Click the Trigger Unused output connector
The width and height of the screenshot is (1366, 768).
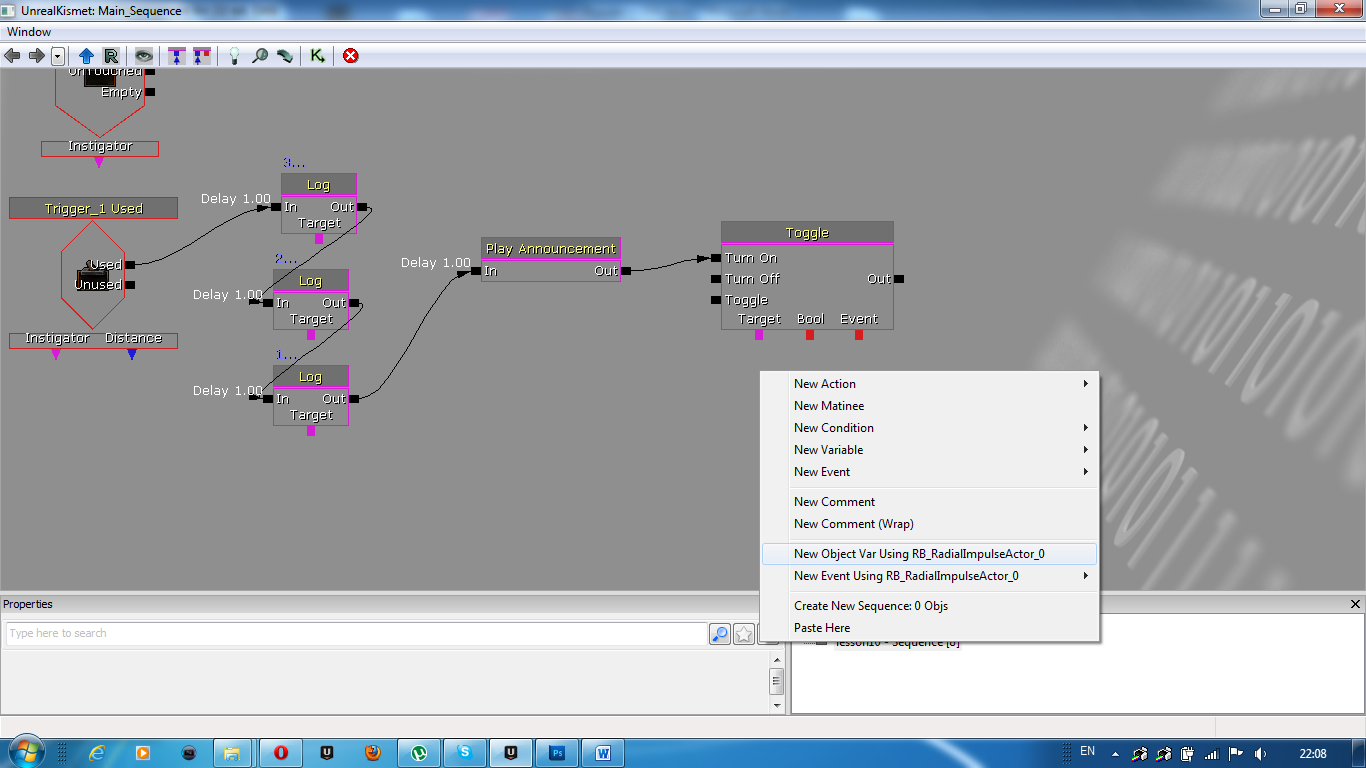coord(130,285)
